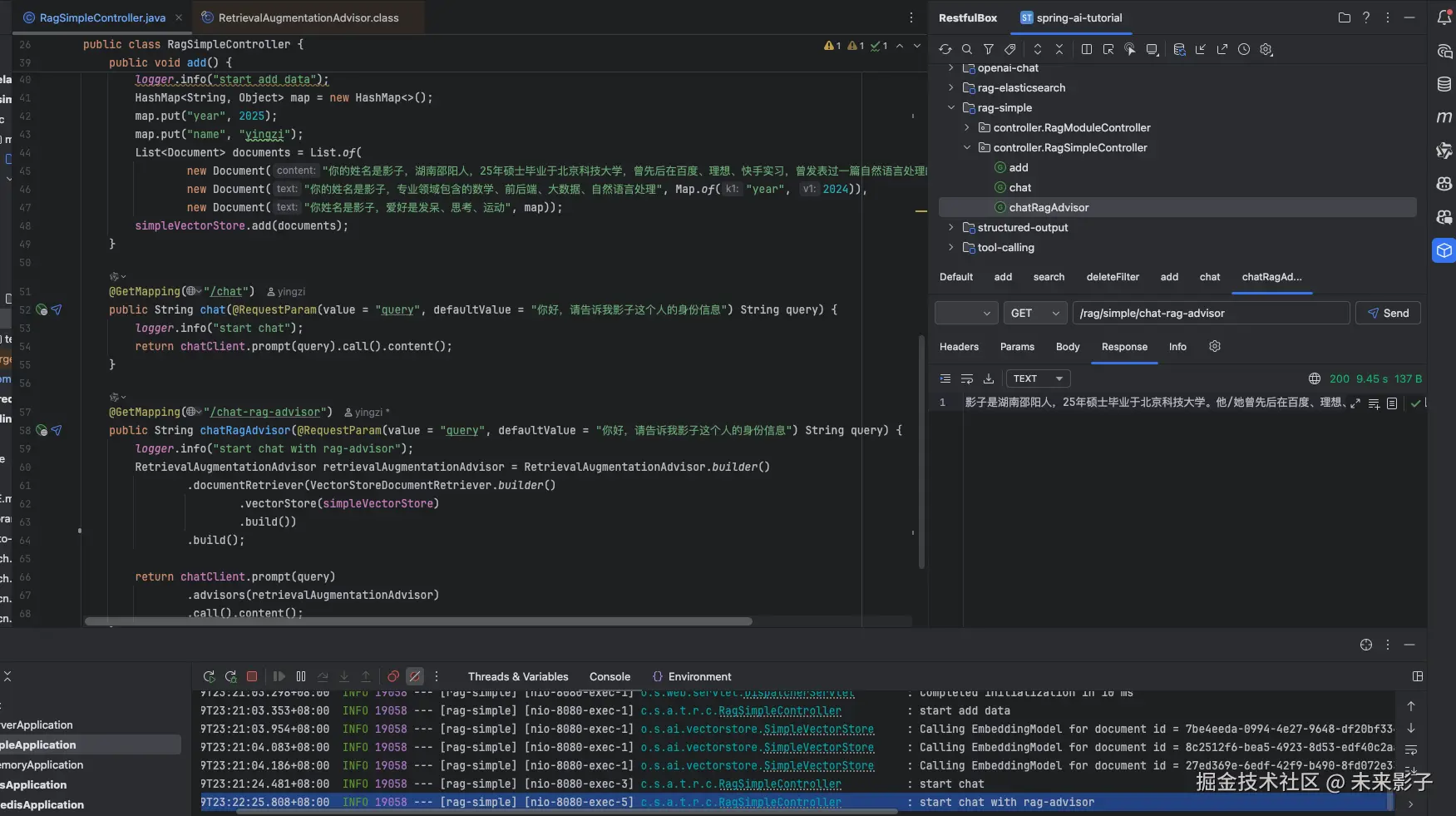Toggle view breakpoints red circles icon

(393, 677)
